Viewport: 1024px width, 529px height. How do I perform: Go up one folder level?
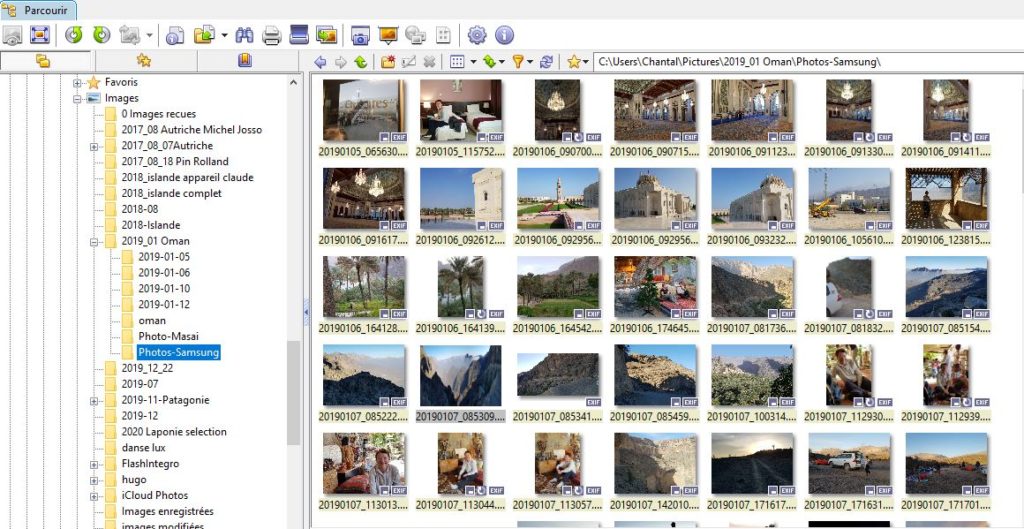360,62
